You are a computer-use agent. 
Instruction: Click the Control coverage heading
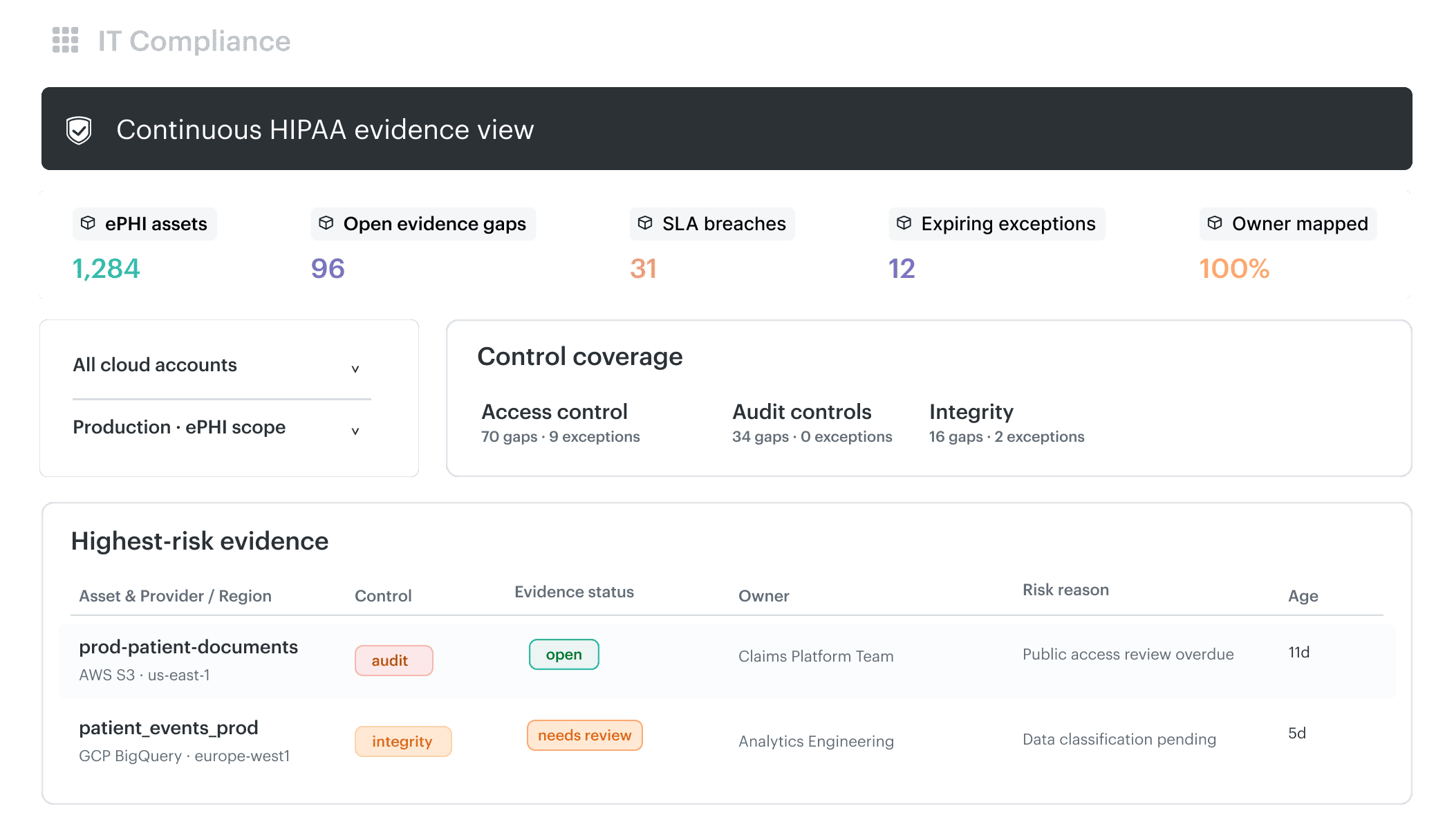580,357
